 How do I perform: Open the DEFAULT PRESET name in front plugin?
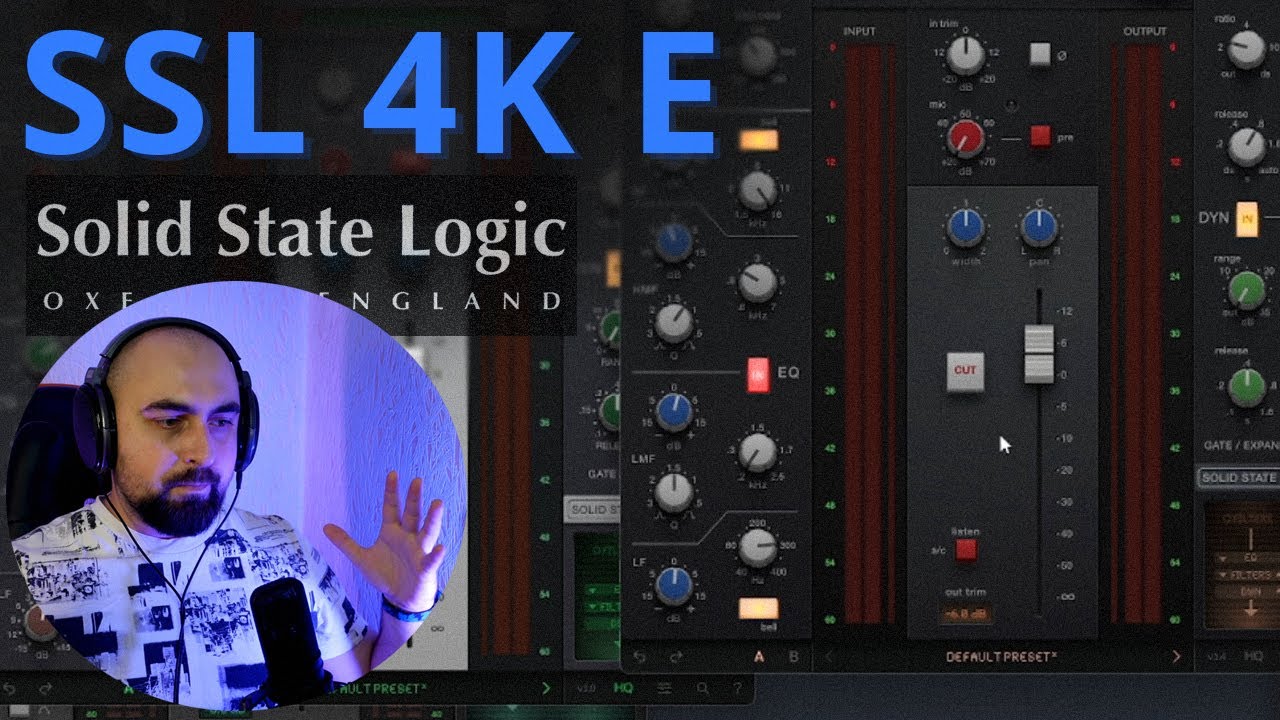1001,657
